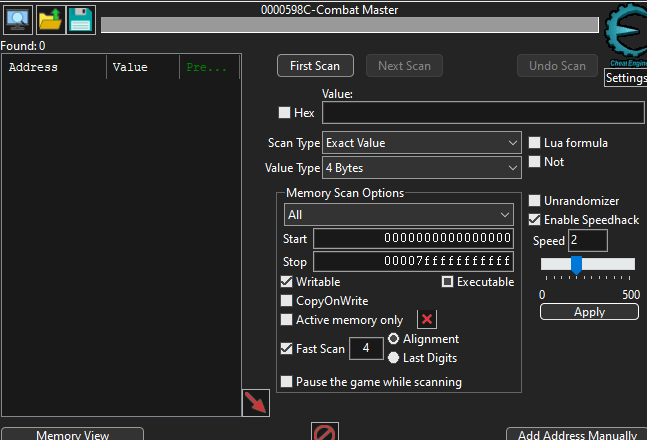Open Memory View
Viewport: 647px width, 440px height.
pyautogui.click(x=73, y=434)
